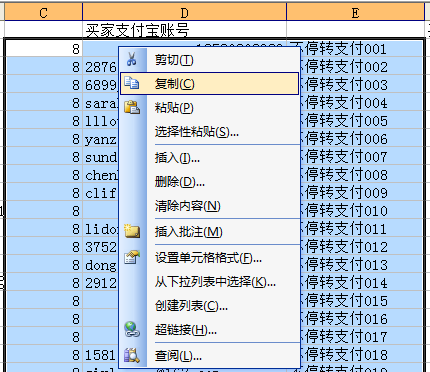Image resolution: width=430 pixels, height=372 pixels.
Task: Click column D cell starting with dong
Action: pyautogui.click(x=101, y=264)
